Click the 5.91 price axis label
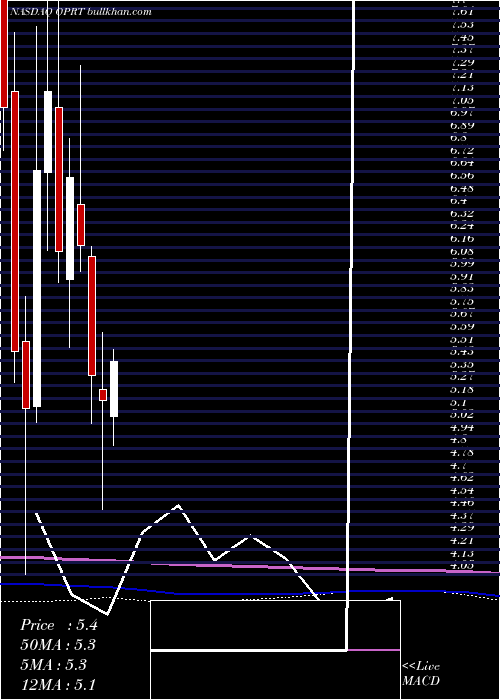 pos(462,276)
